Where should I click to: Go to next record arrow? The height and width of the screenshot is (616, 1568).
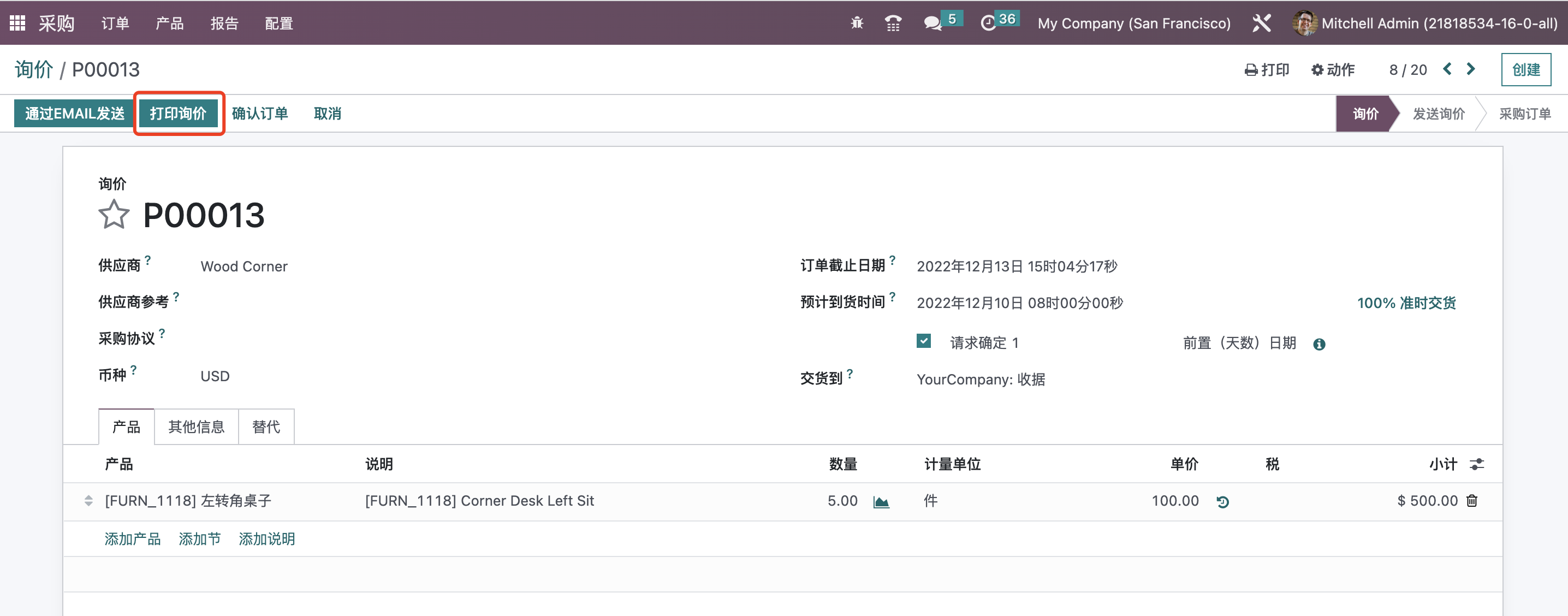[1471, 69]
